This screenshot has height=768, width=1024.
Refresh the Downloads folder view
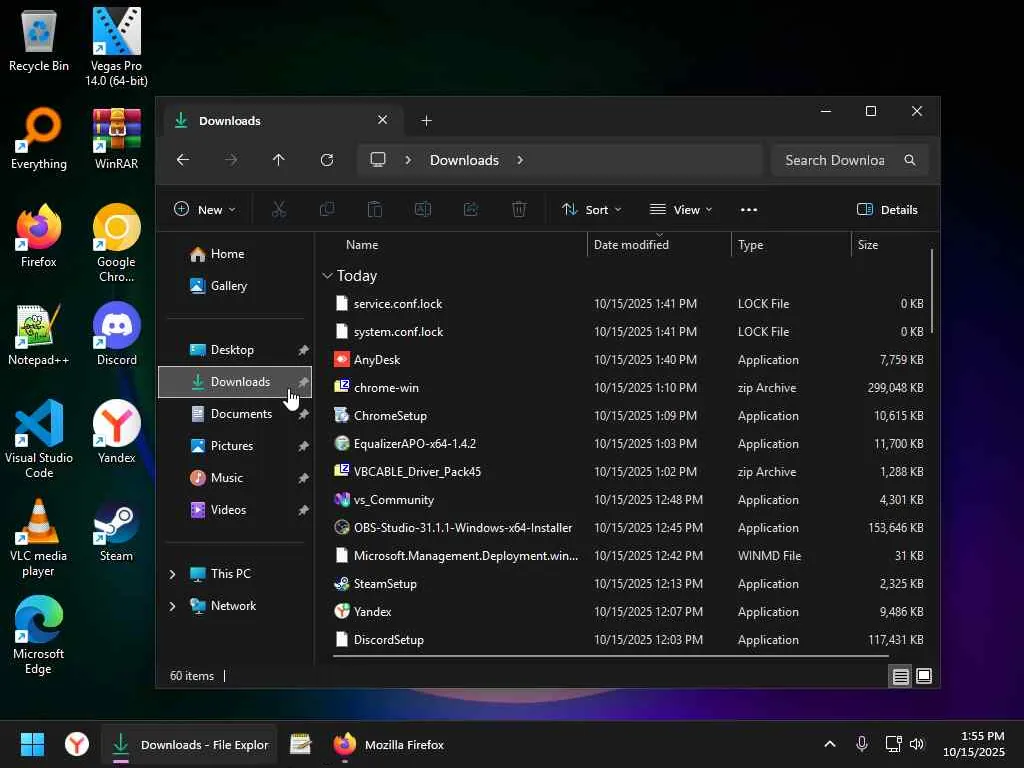click(327, 160)
